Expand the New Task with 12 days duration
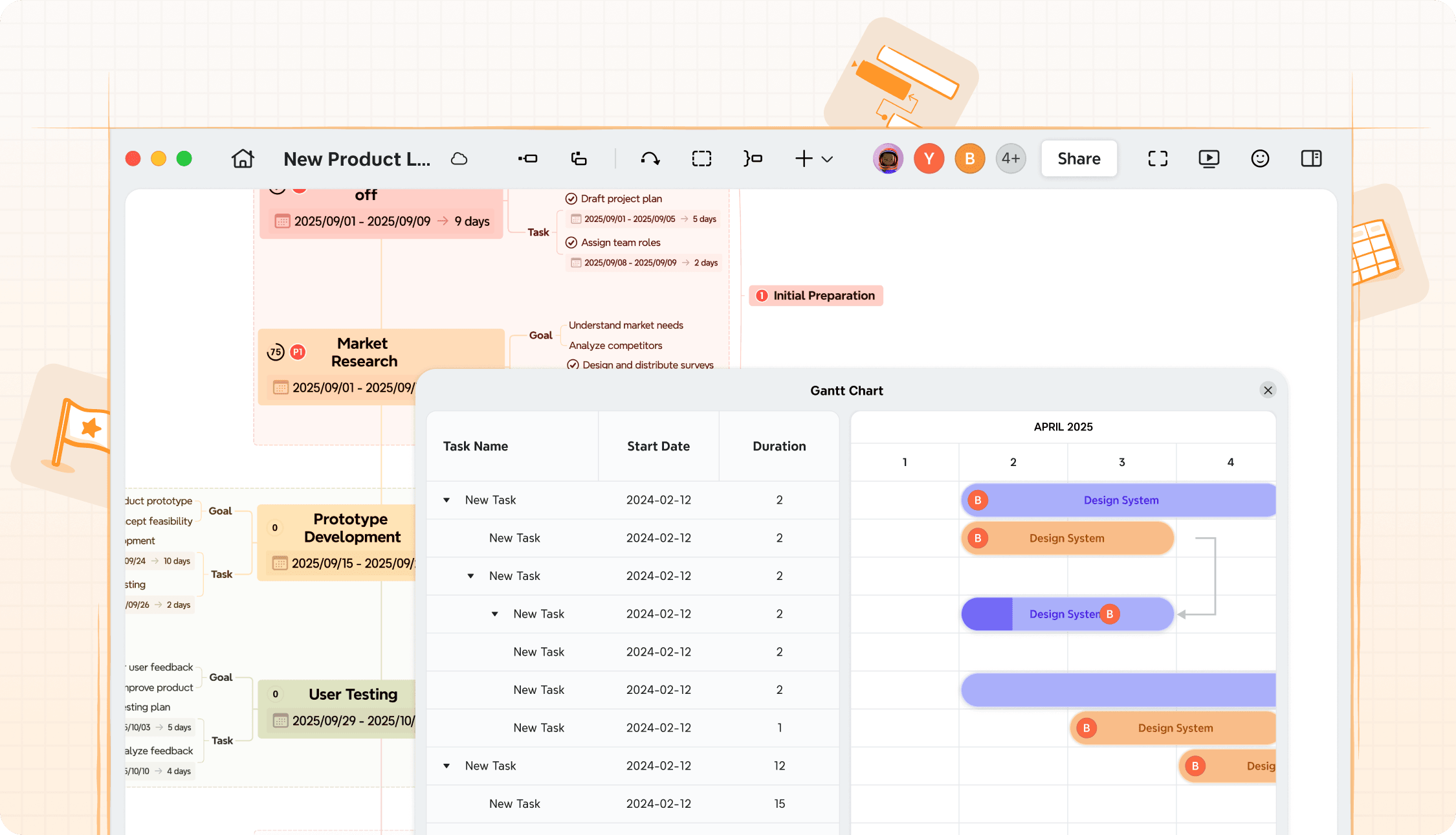This screenshot has width=1456, height=835. [x=446, y=766]
